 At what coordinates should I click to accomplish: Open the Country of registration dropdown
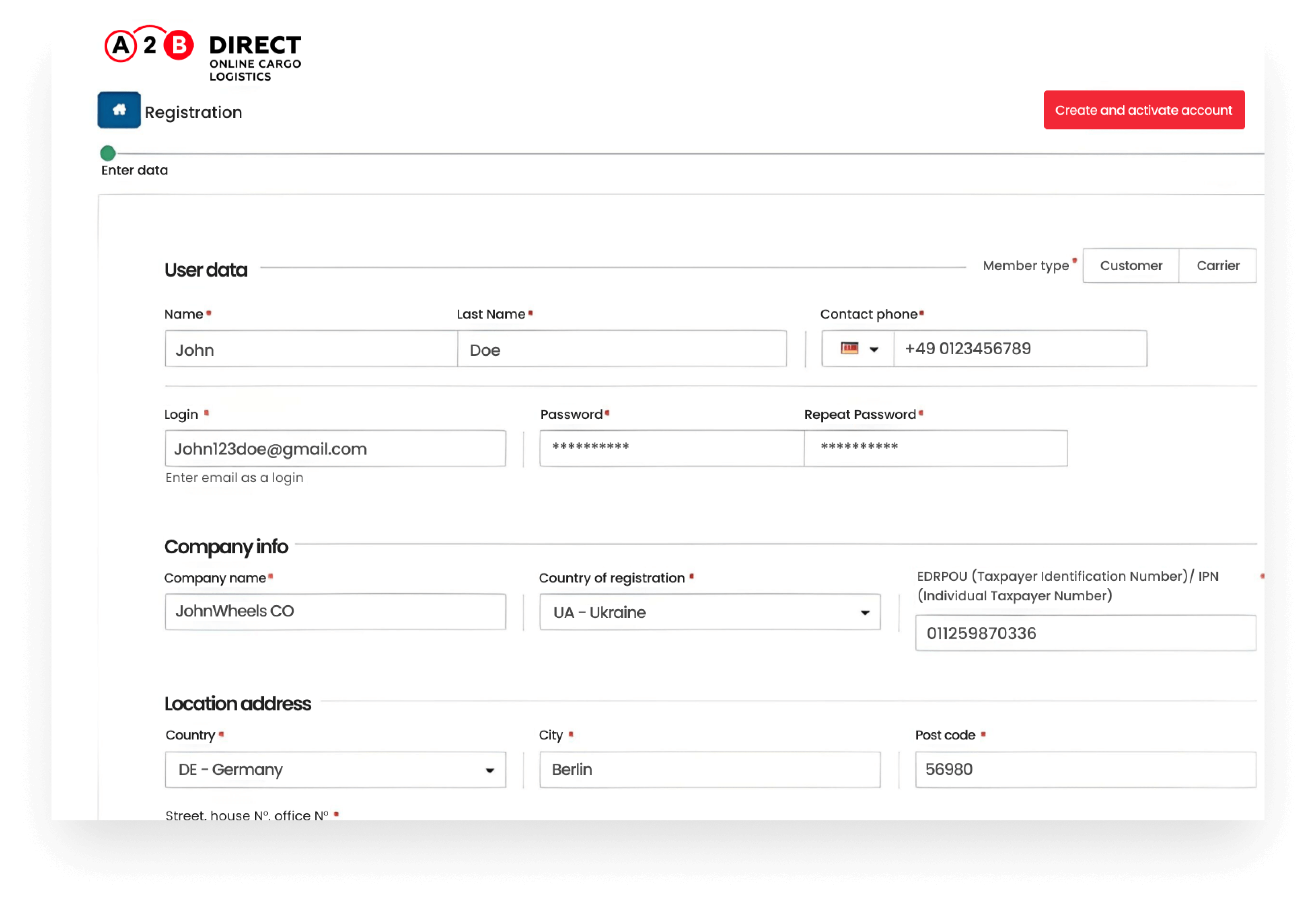click(x=710, y=612)
